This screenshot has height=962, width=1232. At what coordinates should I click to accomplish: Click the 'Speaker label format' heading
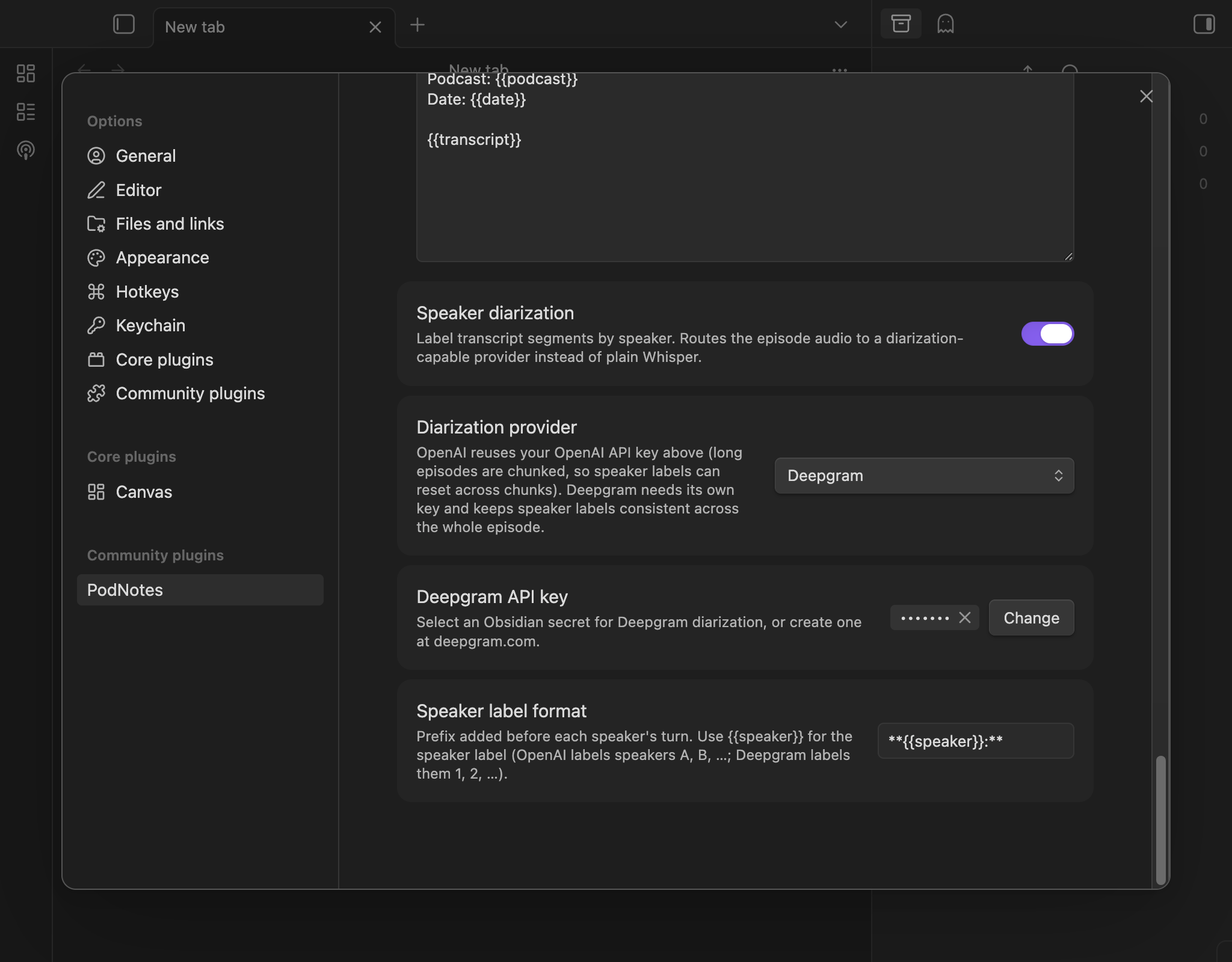(x=501, y=711)
